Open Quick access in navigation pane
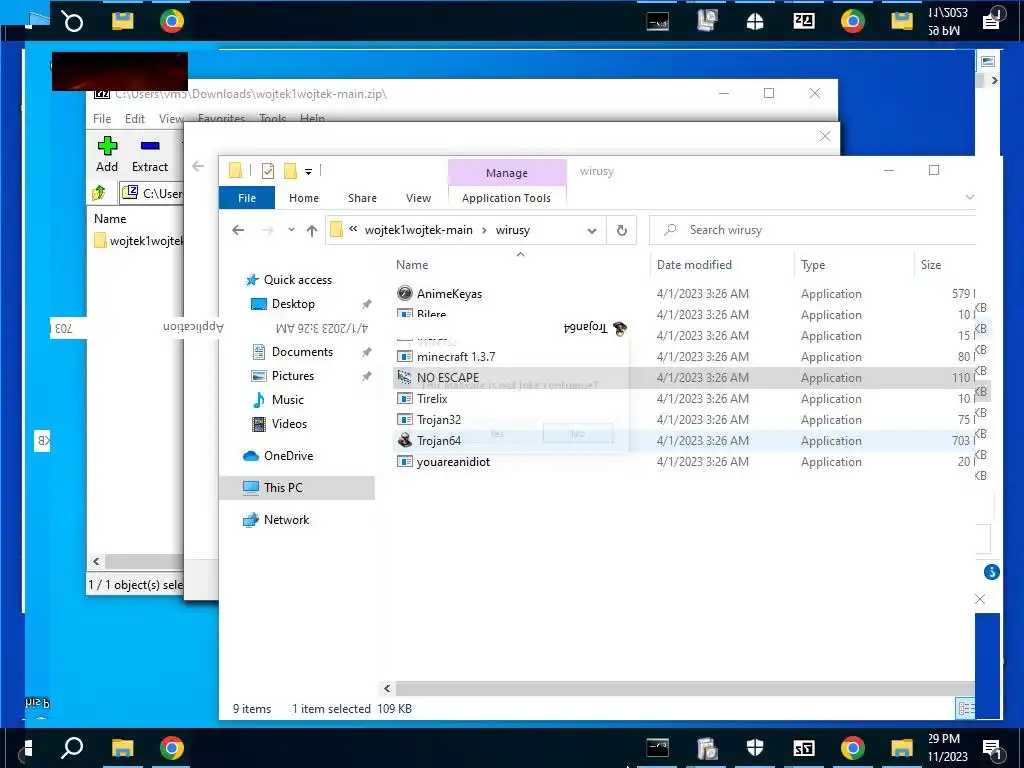 [298, 280]
